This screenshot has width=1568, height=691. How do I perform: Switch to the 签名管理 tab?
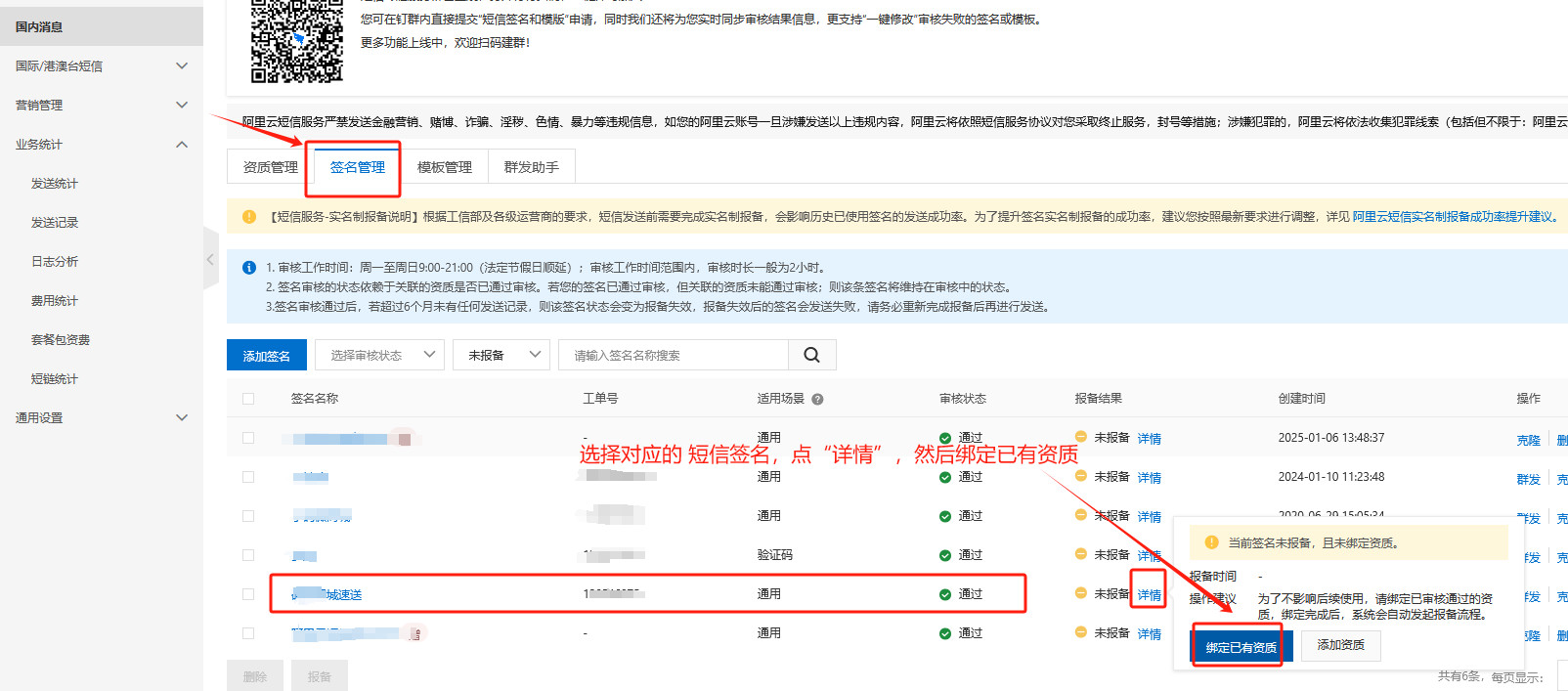coord(358,167)
